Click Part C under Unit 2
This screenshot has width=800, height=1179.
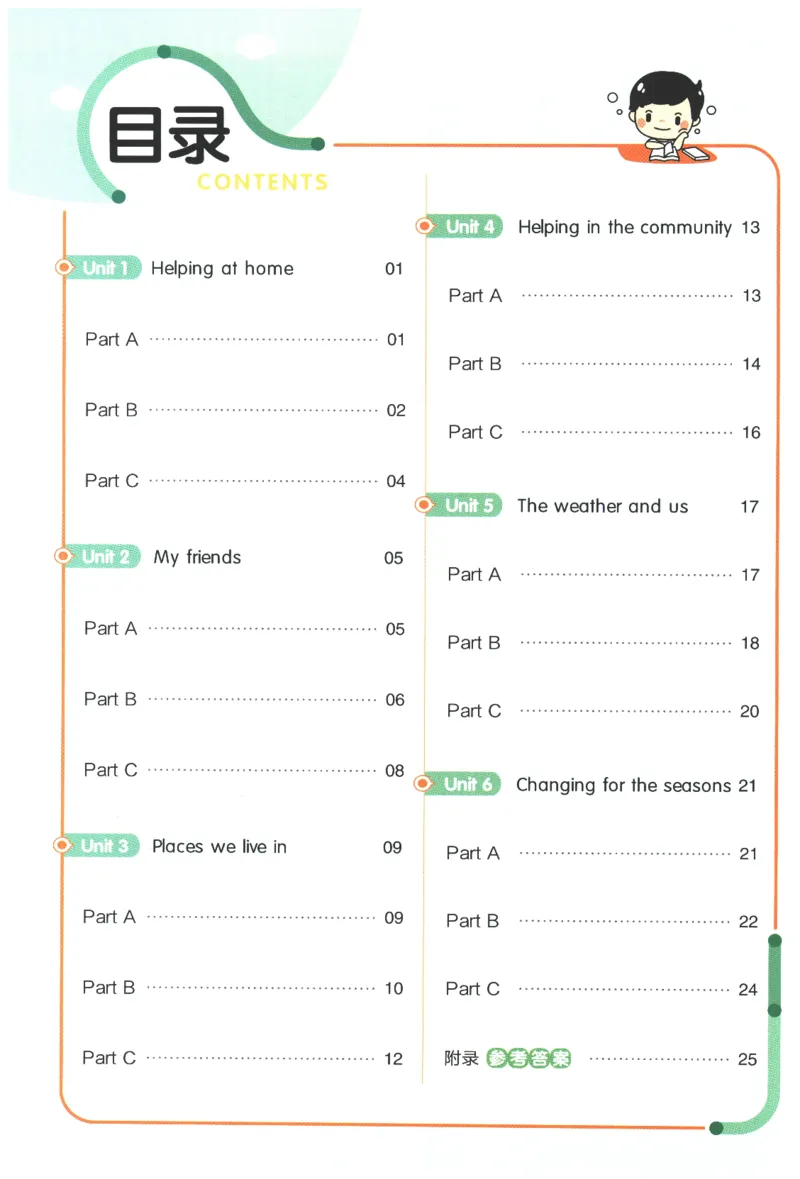[x=110, y=770]
